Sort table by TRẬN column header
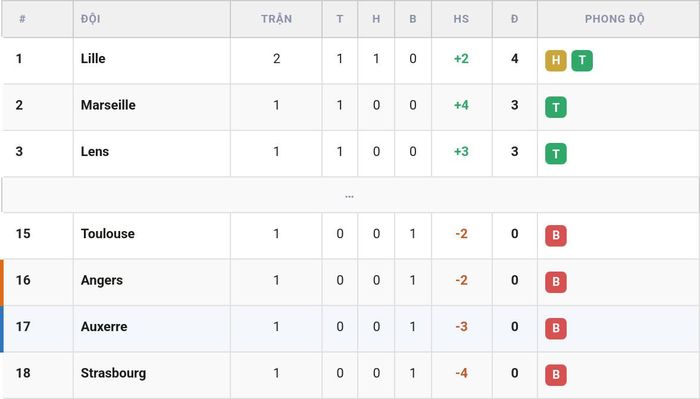This screenshot has width=700, height=399. (x=276, y=19)
